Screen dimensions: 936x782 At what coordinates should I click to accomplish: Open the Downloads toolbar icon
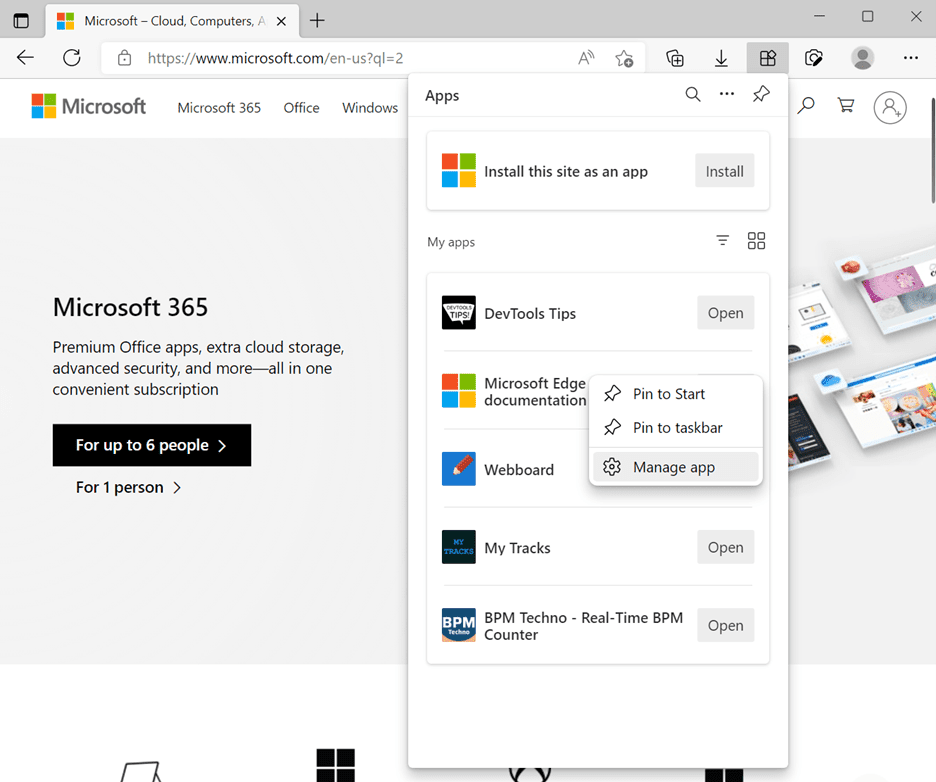721,58
